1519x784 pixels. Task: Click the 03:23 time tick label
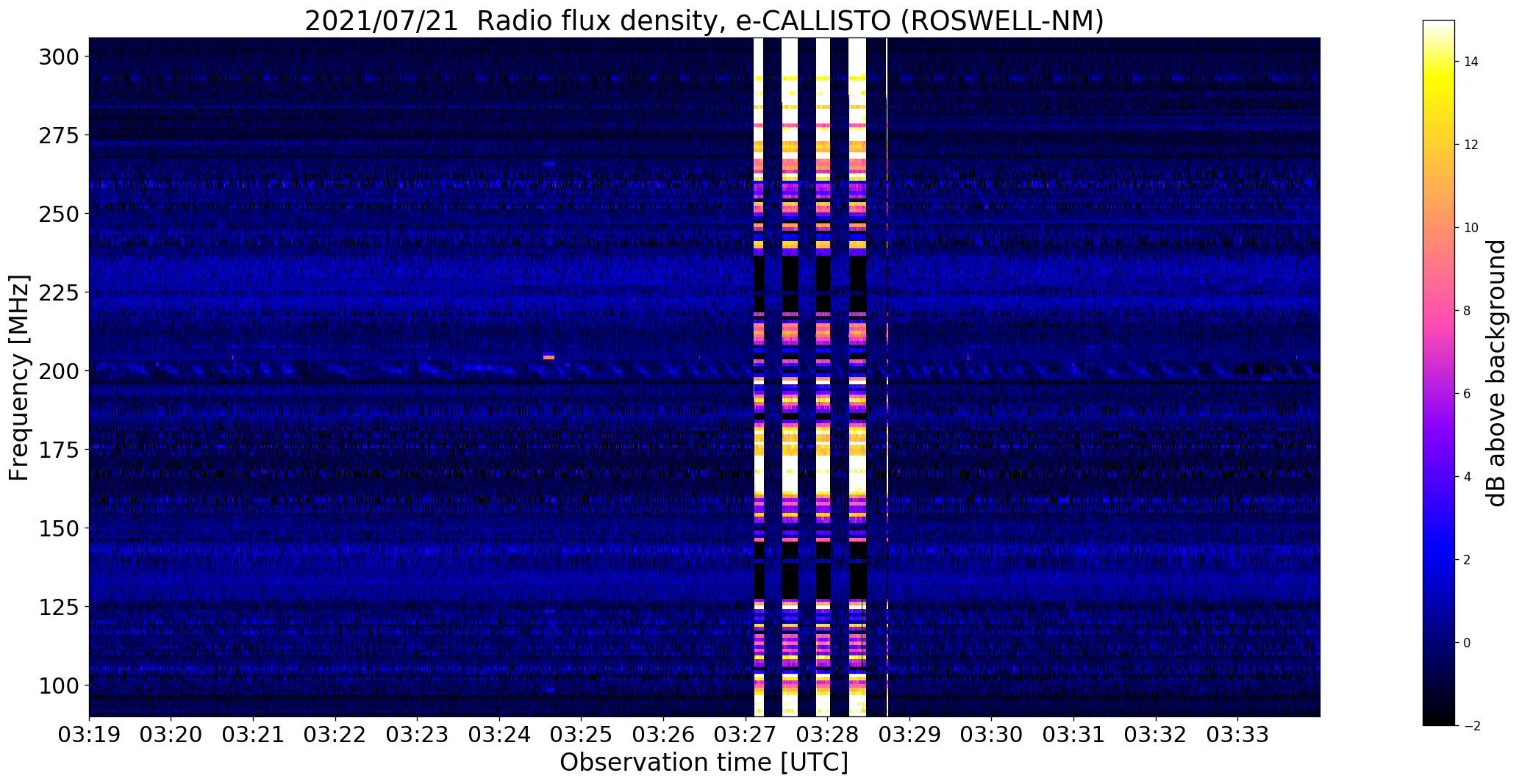418,735
